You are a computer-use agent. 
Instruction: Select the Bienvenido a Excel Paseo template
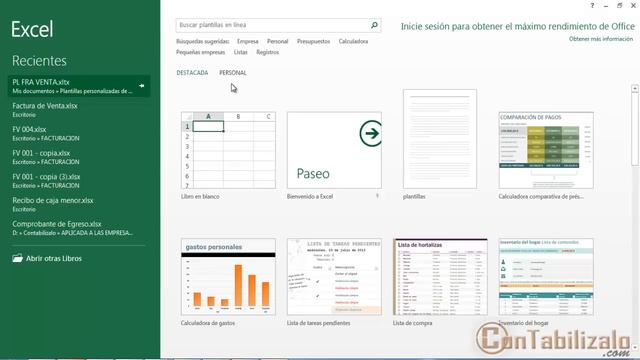(x=334, y=150)
